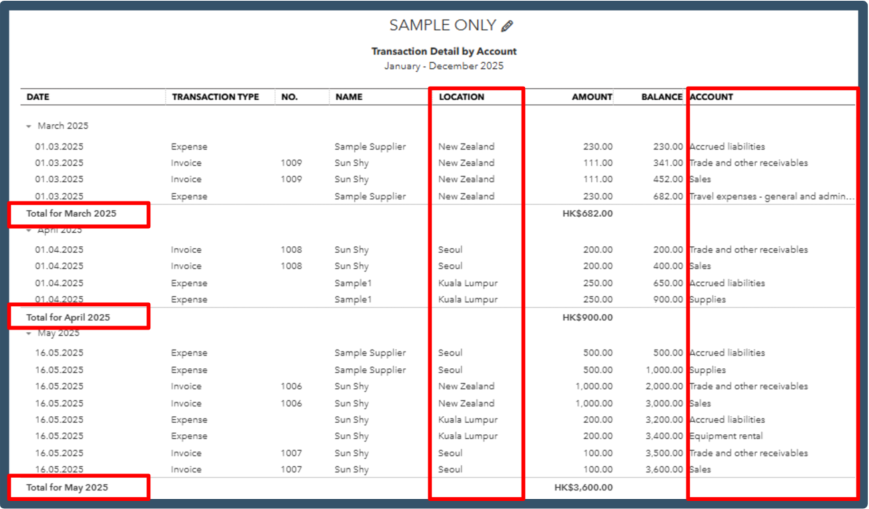Select the NO. column header
This screenshot has height=509, width=869.
290,97
